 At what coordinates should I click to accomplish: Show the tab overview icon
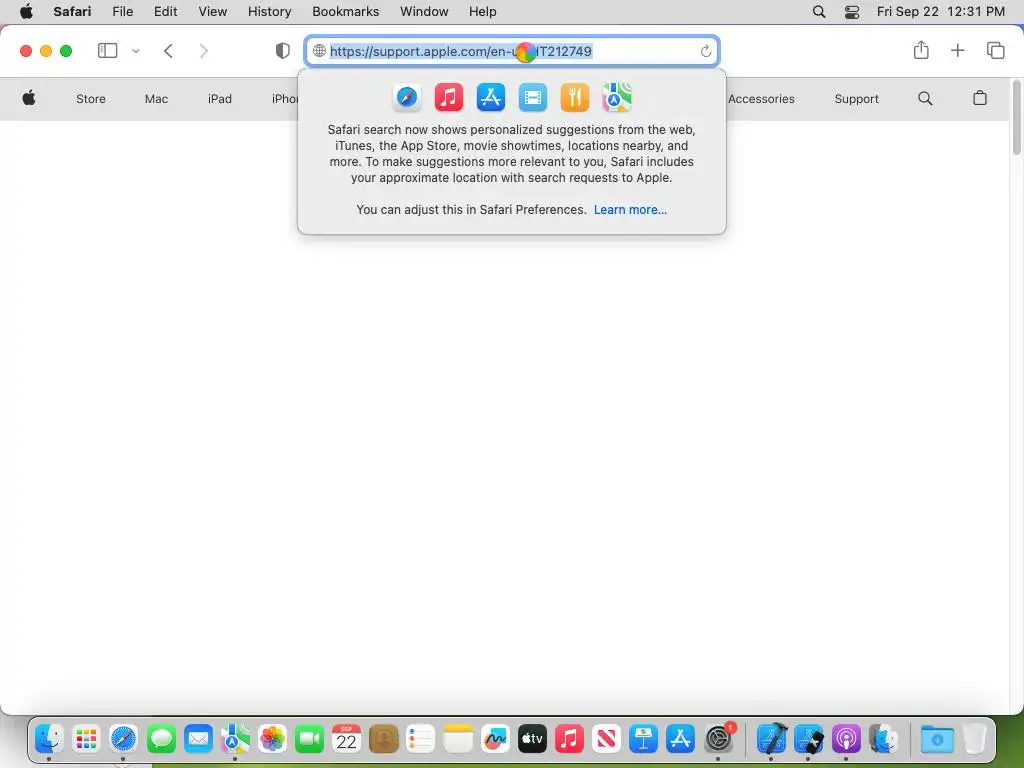point(995,50)
